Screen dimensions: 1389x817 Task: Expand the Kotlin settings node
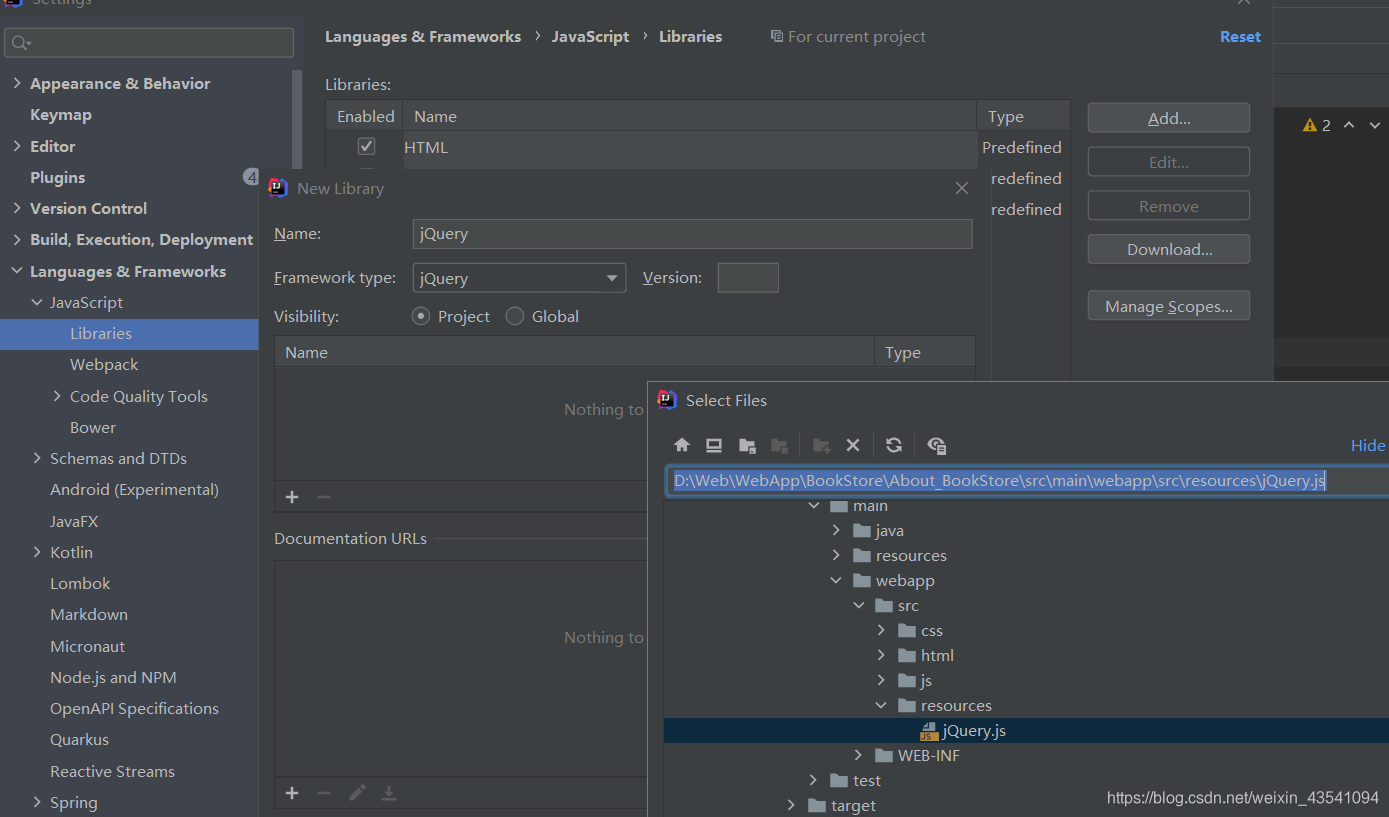(37, 552)
